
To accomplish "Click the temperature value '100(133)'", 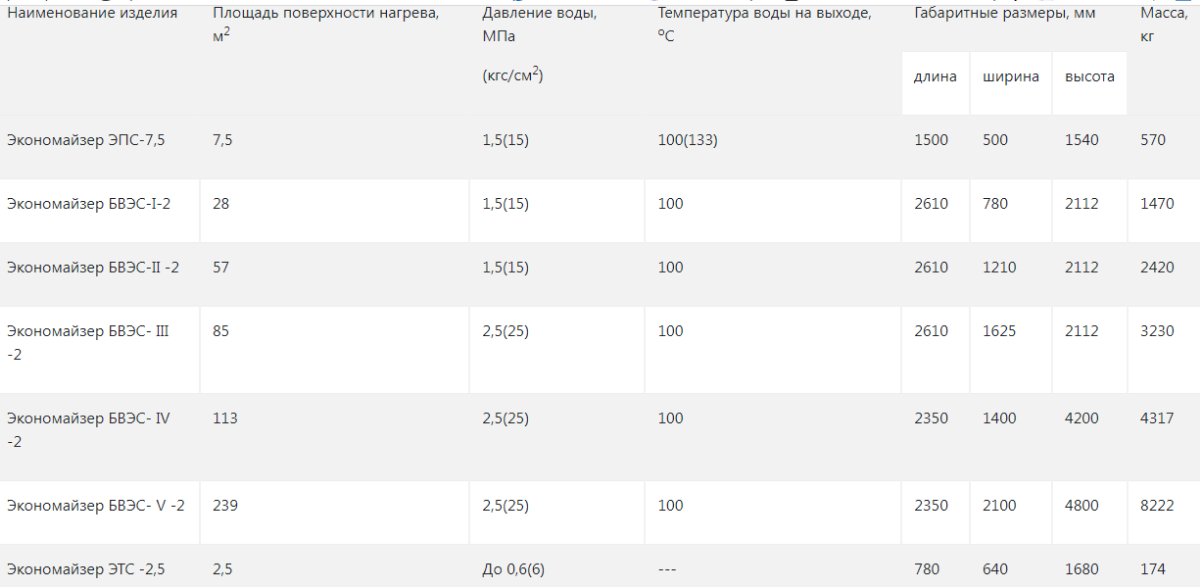I will [x=688, y=141].
